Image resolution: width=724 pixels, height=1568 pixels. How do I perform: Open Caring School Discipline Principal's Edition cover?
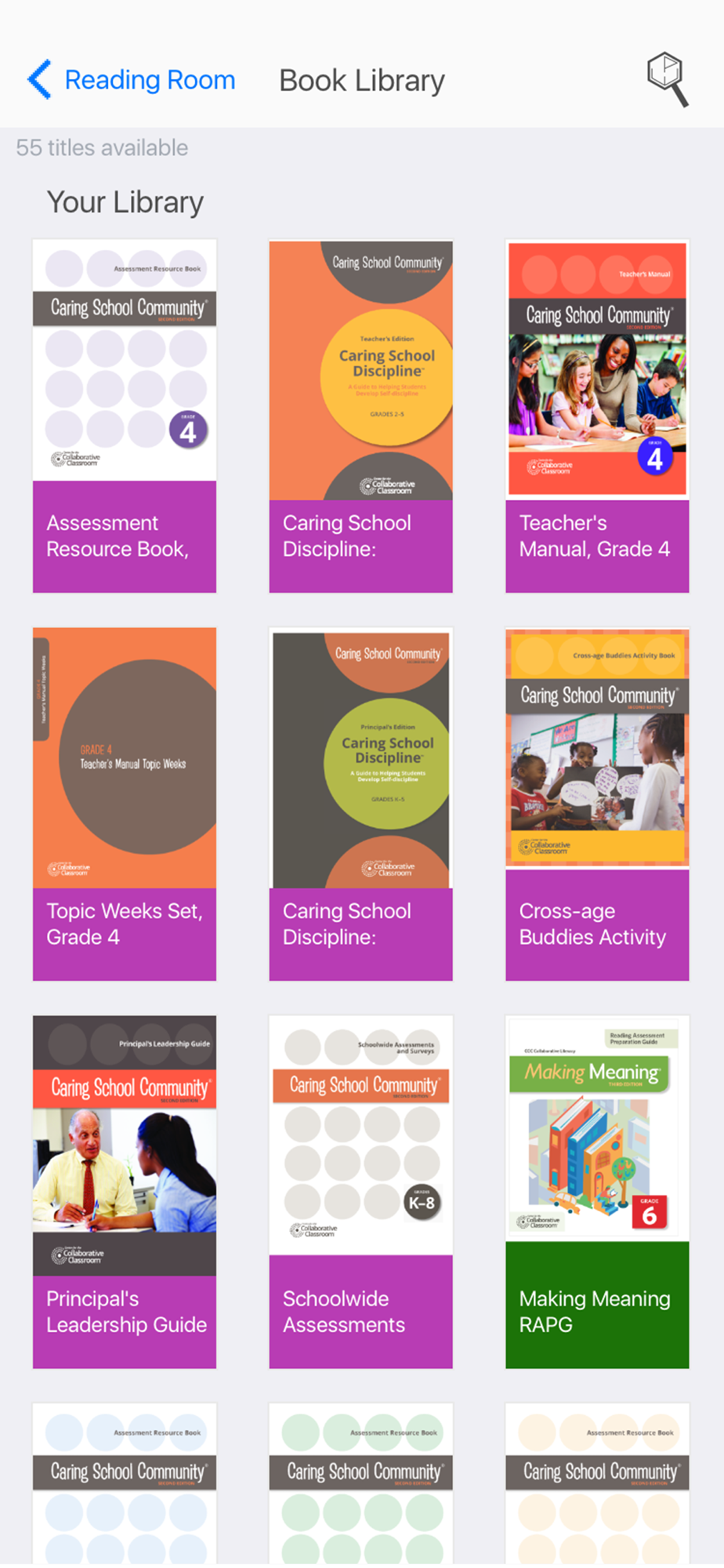pyautogui.click(x=361, y=757)
